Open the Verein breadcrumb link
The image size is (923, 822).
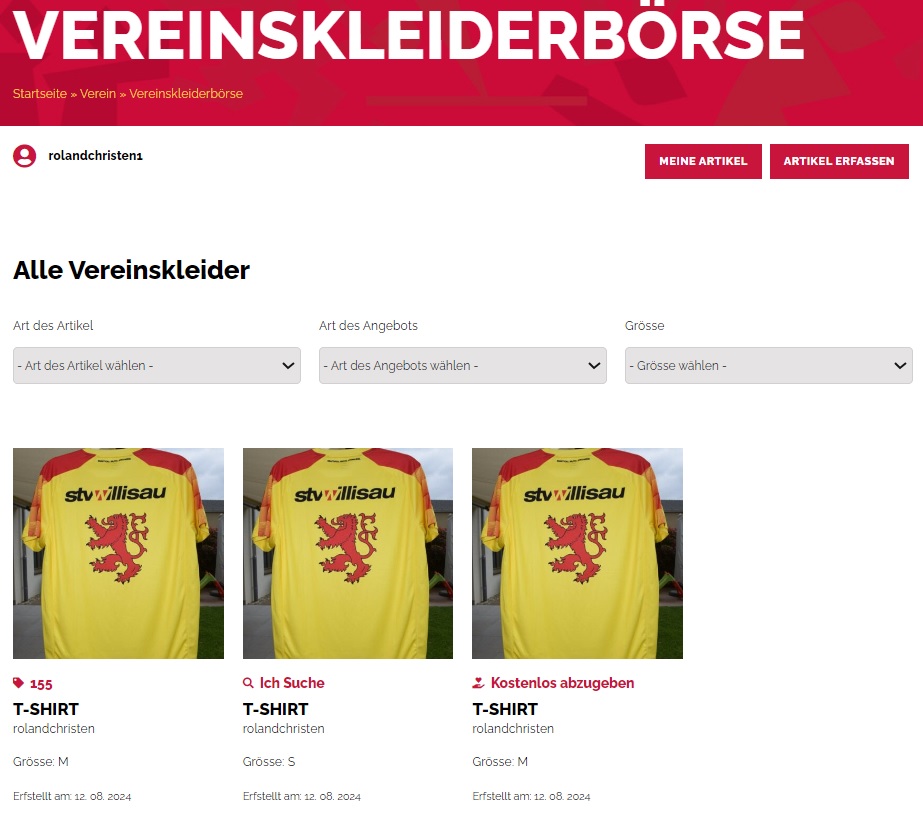(x=98, y=94)
